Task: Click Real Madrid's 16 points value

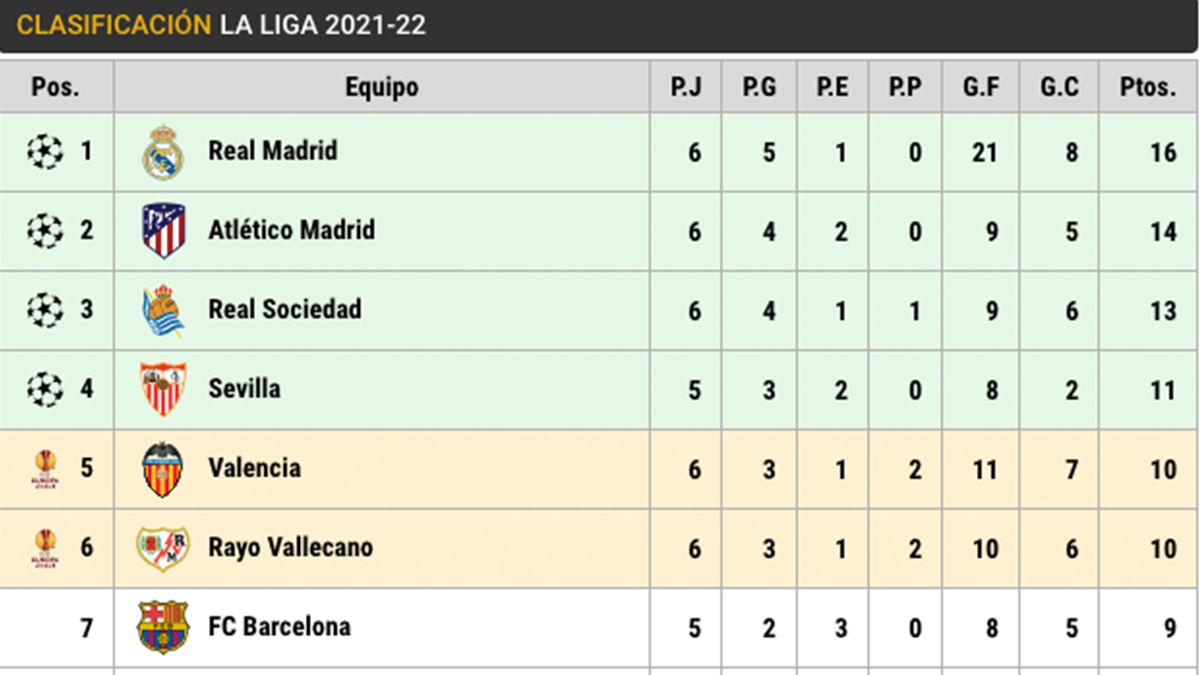Action: coord(1162,153)
